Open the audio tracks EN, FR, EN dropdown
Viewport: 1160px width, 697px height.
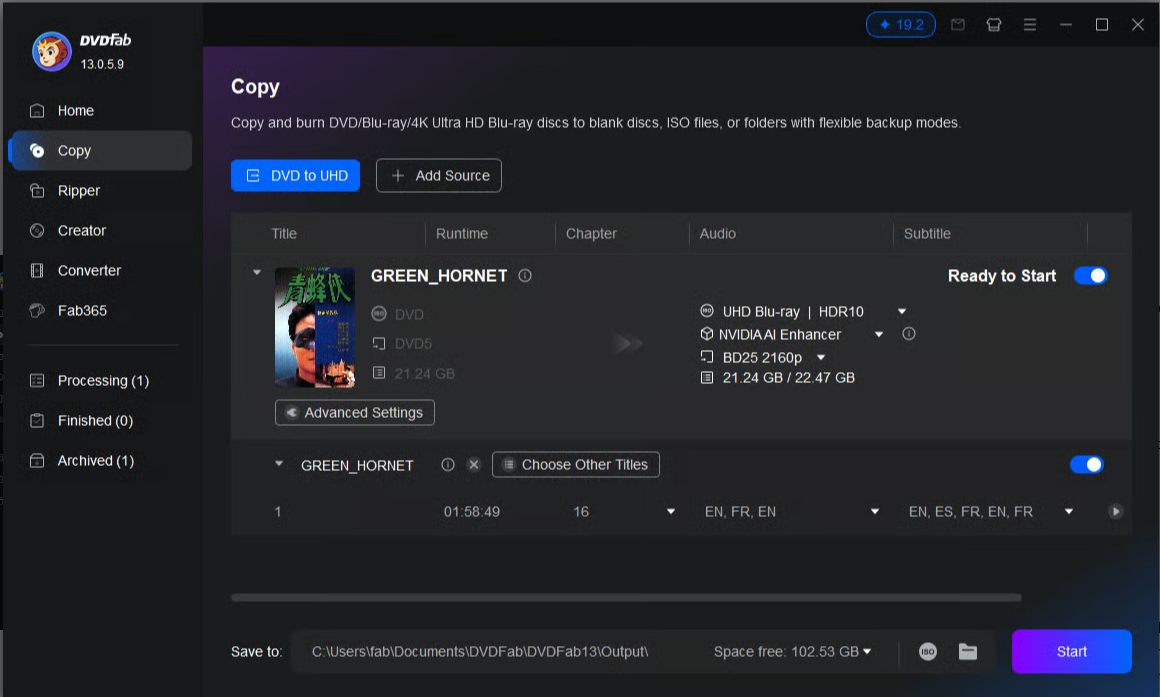click(875, 512)
